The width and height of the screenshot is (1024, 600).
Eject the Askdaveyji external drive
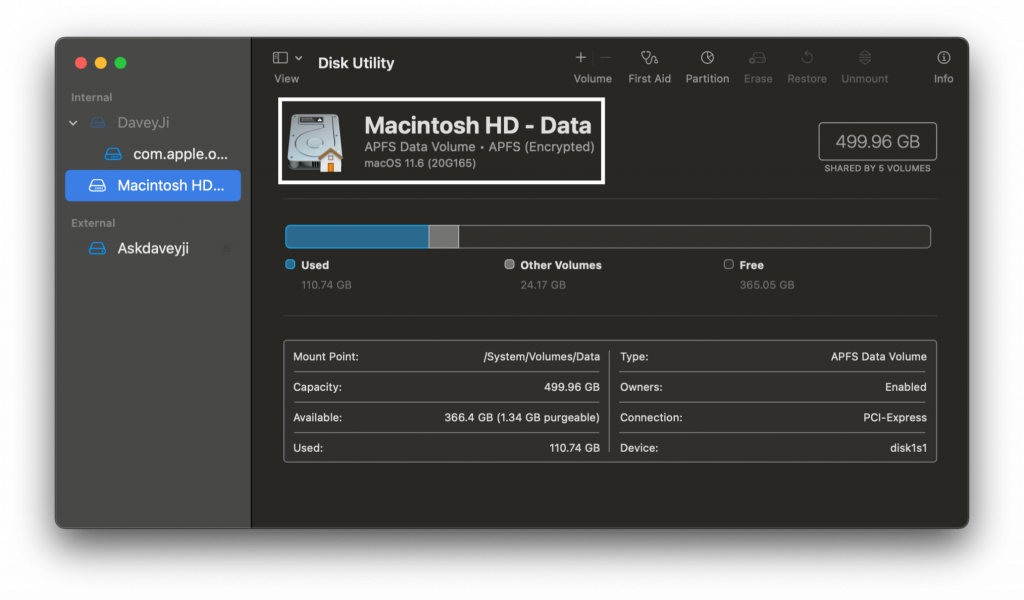[x=226, y=249]
